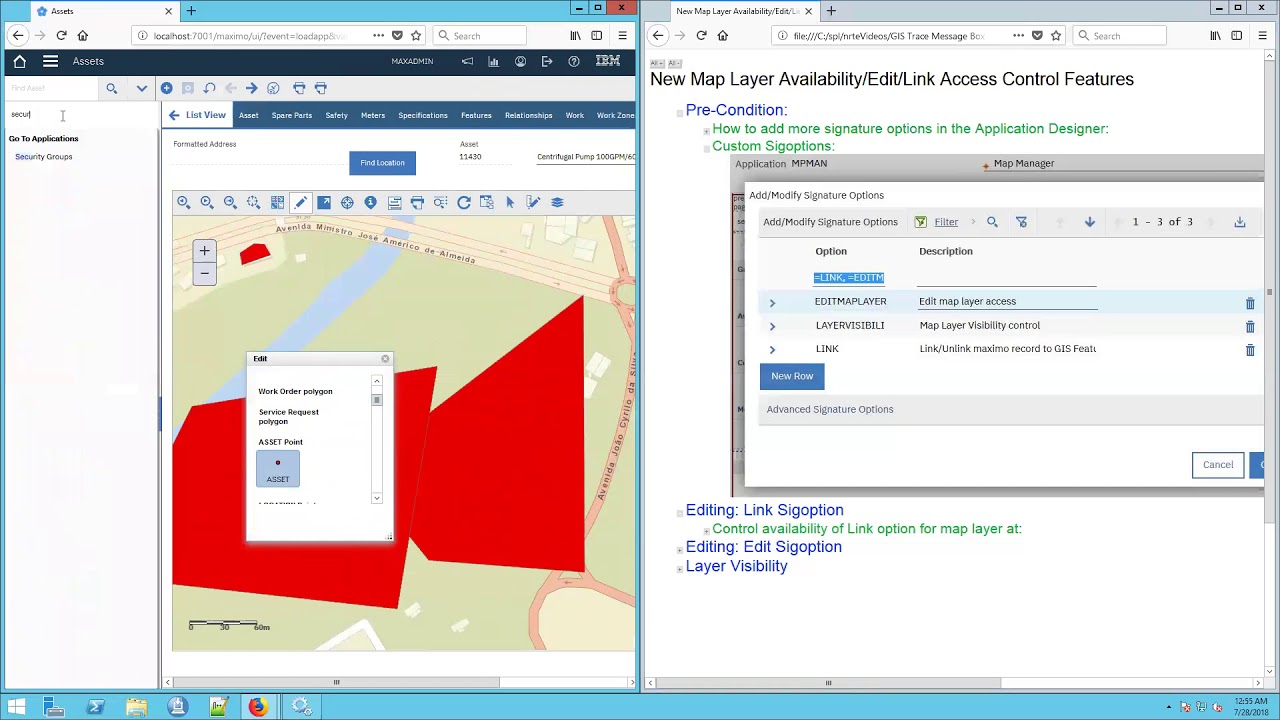Click the map info marker tool

point(370,202)
